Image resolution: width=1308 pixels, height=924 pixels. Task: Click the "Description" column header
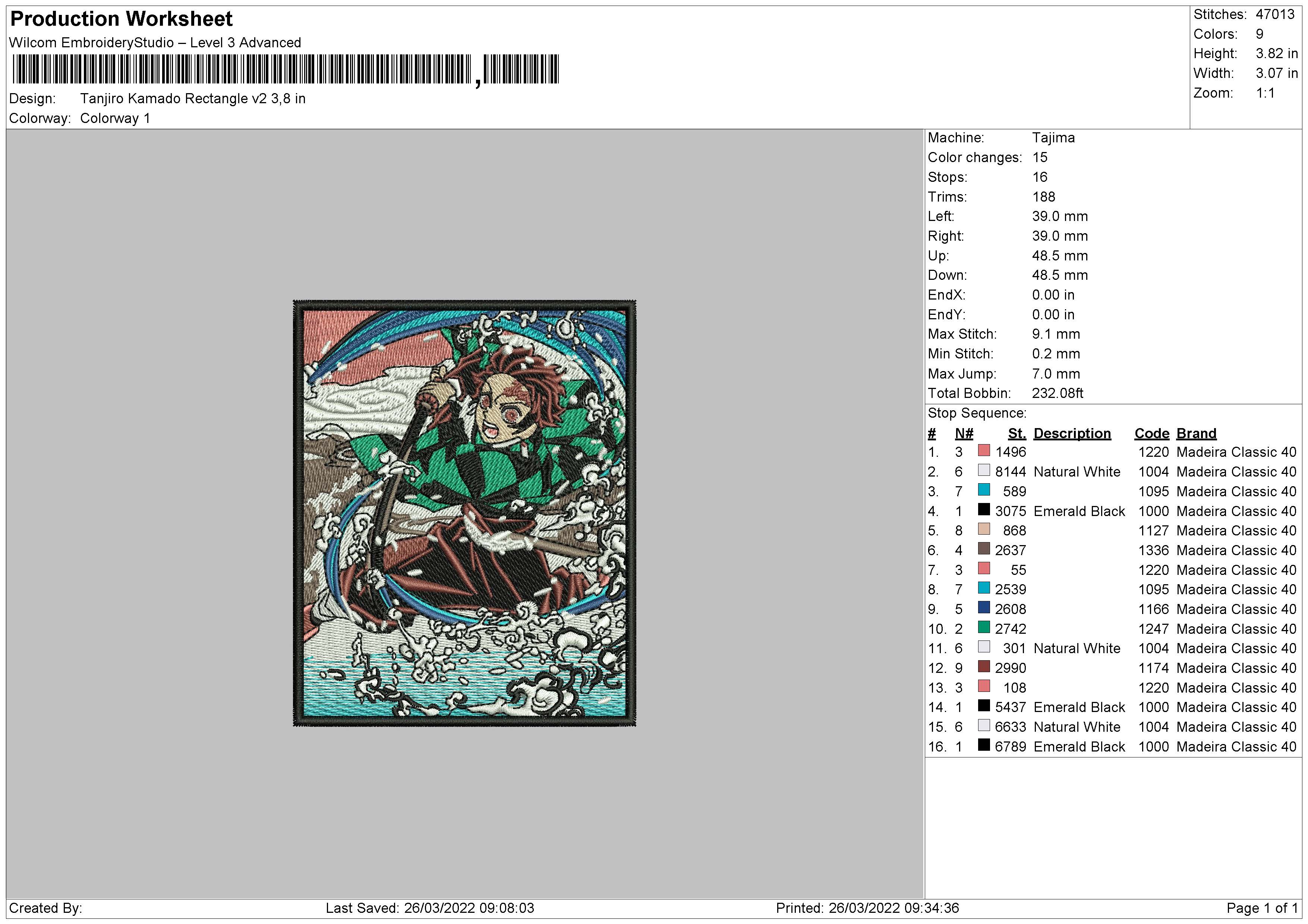[x=1072, y=434]
